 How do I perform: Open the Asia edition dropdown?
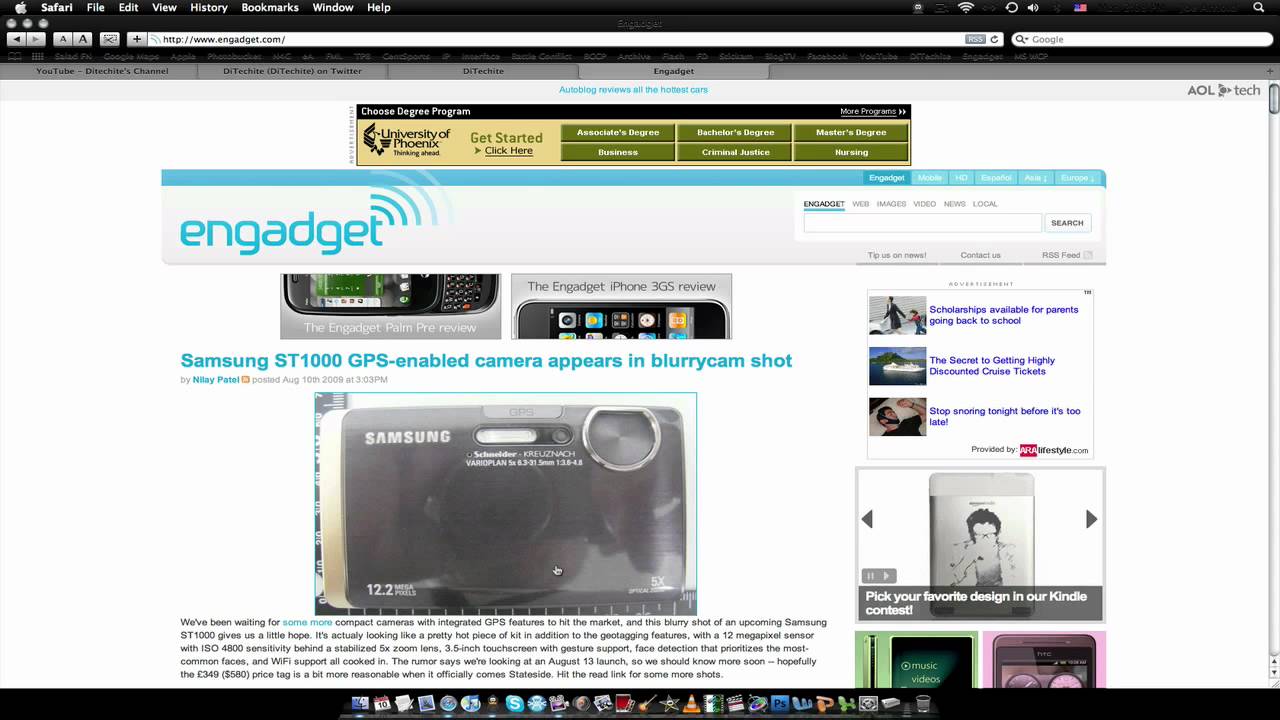pos(1035,178)
